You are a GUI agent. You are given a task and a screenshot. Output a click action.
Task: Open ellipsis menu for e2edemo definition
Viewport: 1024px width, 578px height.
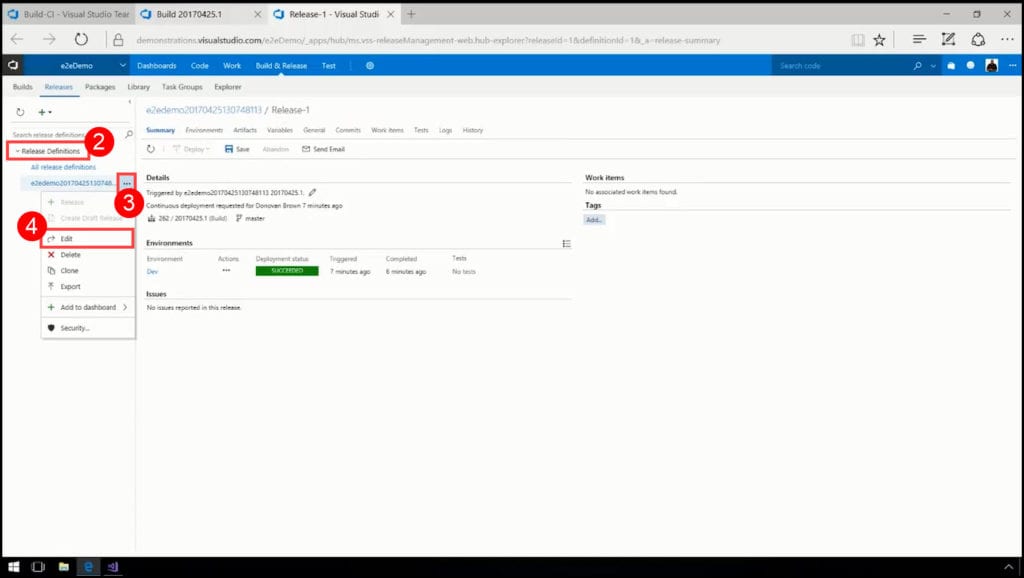(x=127, y=184)
